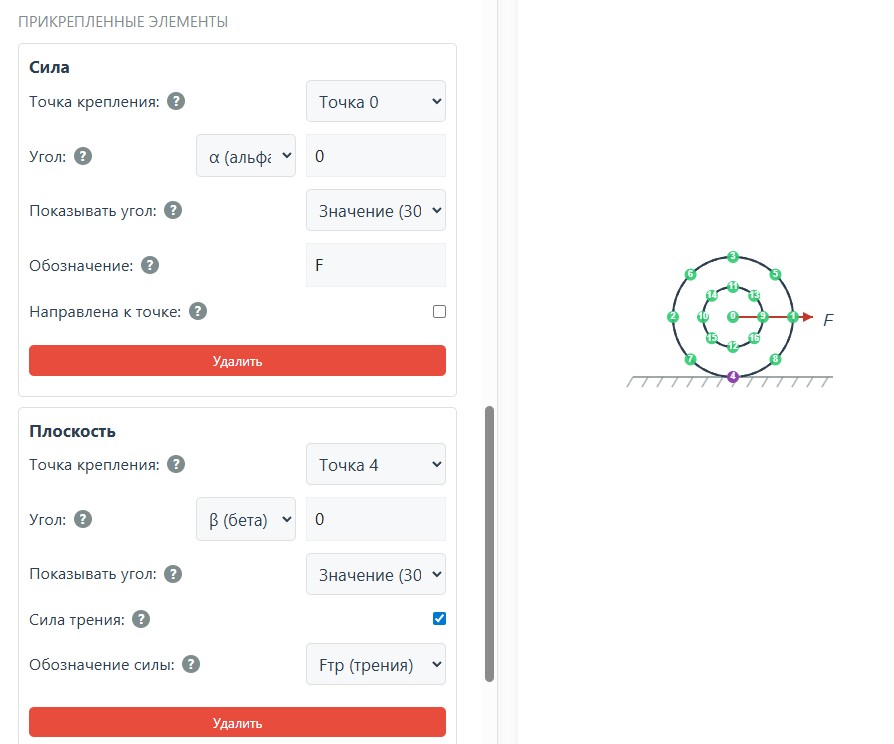Uncheck the Сила трения checkbox
Screen dimensions: 894x744
[439, 619]
